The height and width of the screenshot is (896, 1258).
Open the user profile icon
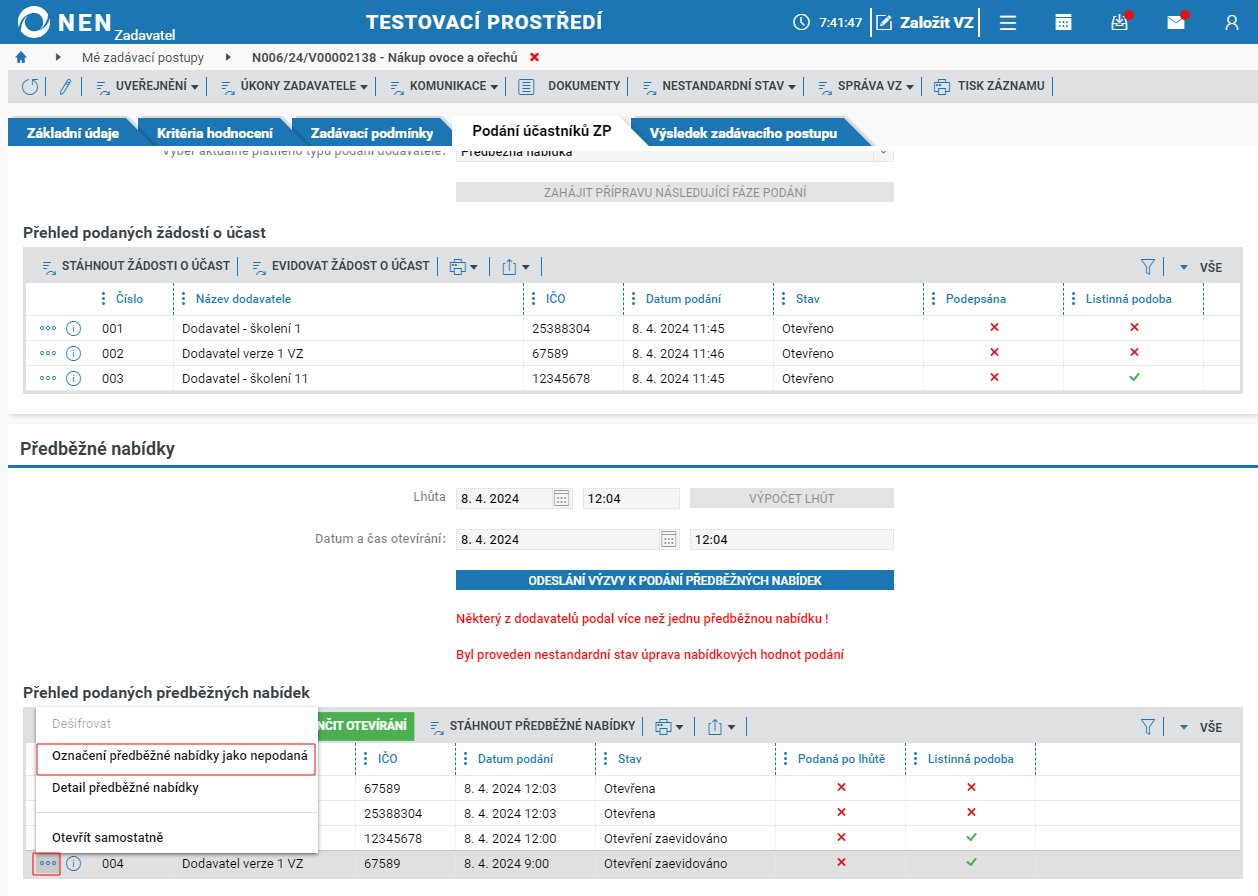coord(1232,22)
